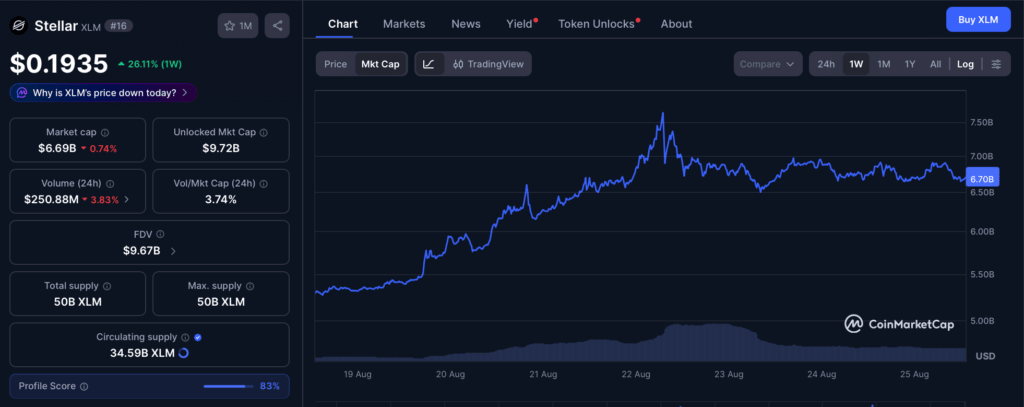Open the Yield tab
The width and height of the screenshot is (1024, 407).
(x=520, y=24)
